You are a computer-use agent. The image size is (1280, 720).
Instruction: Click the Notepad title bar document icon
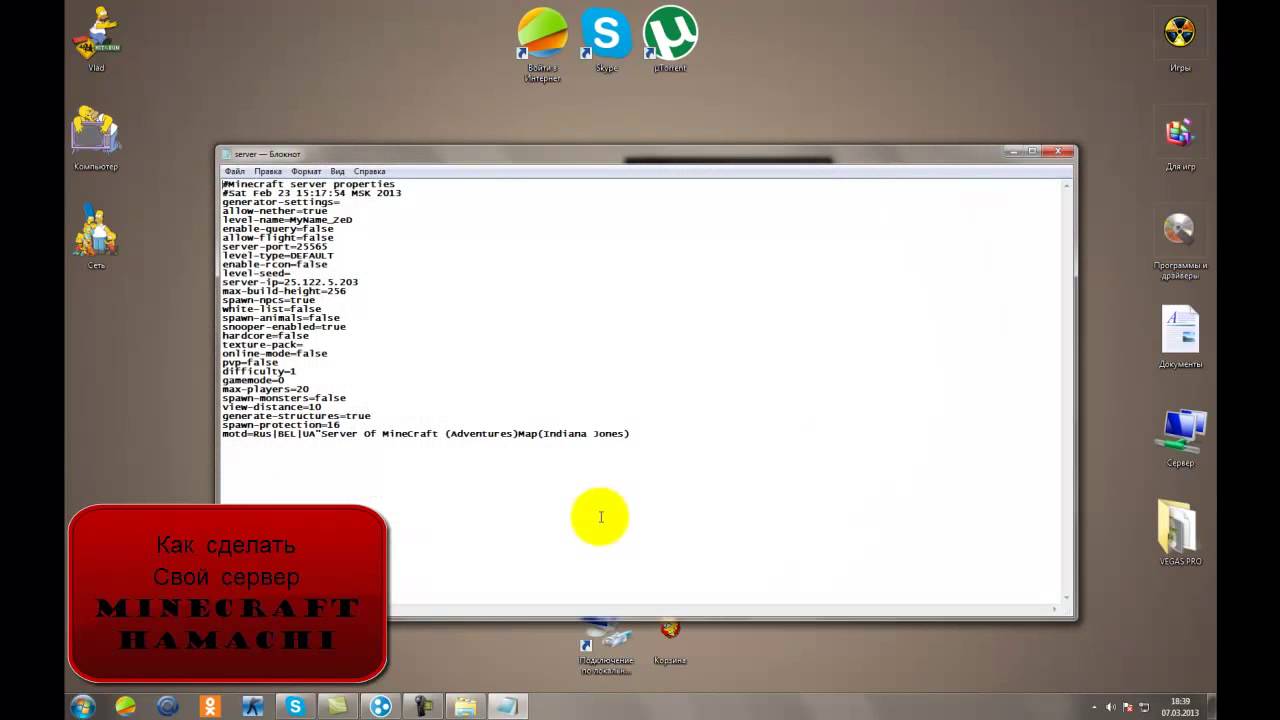pyautogui.click(x=227, y=154)
